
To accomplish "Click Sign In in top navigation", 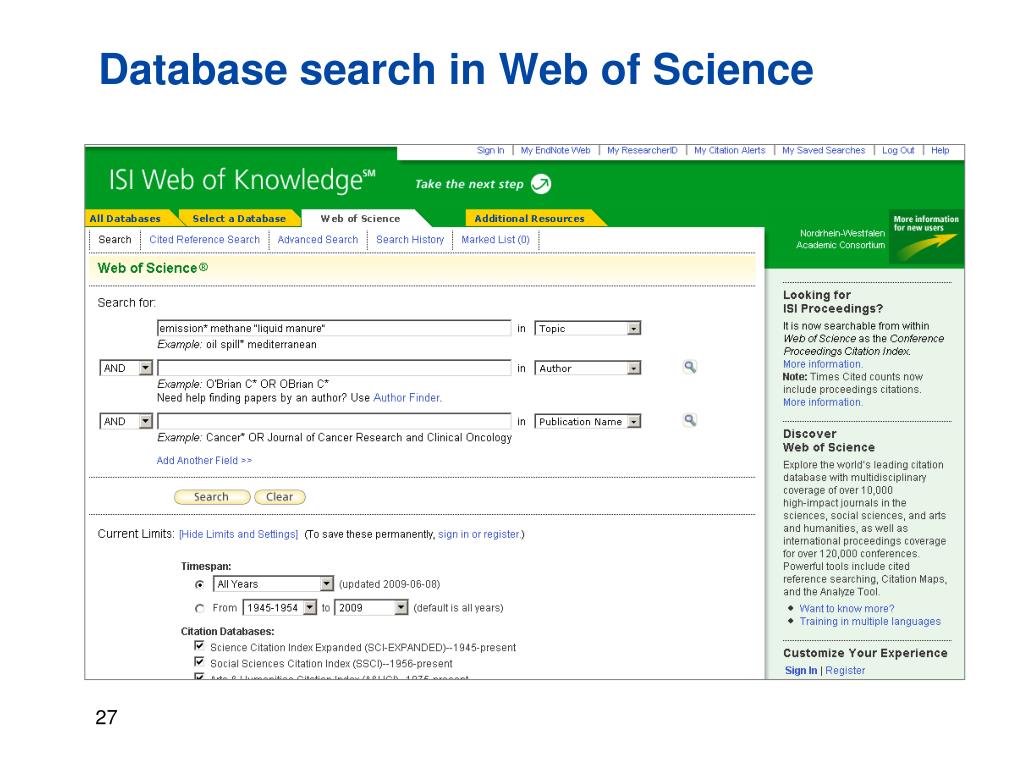I will click(x=490, y=150).
